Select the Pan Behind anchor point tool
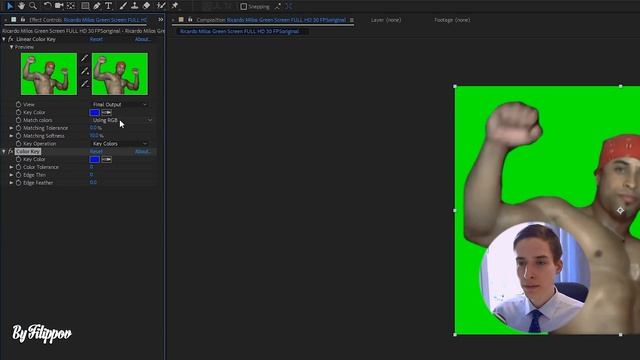The image size is (640, 360). (x=71, y=6)
